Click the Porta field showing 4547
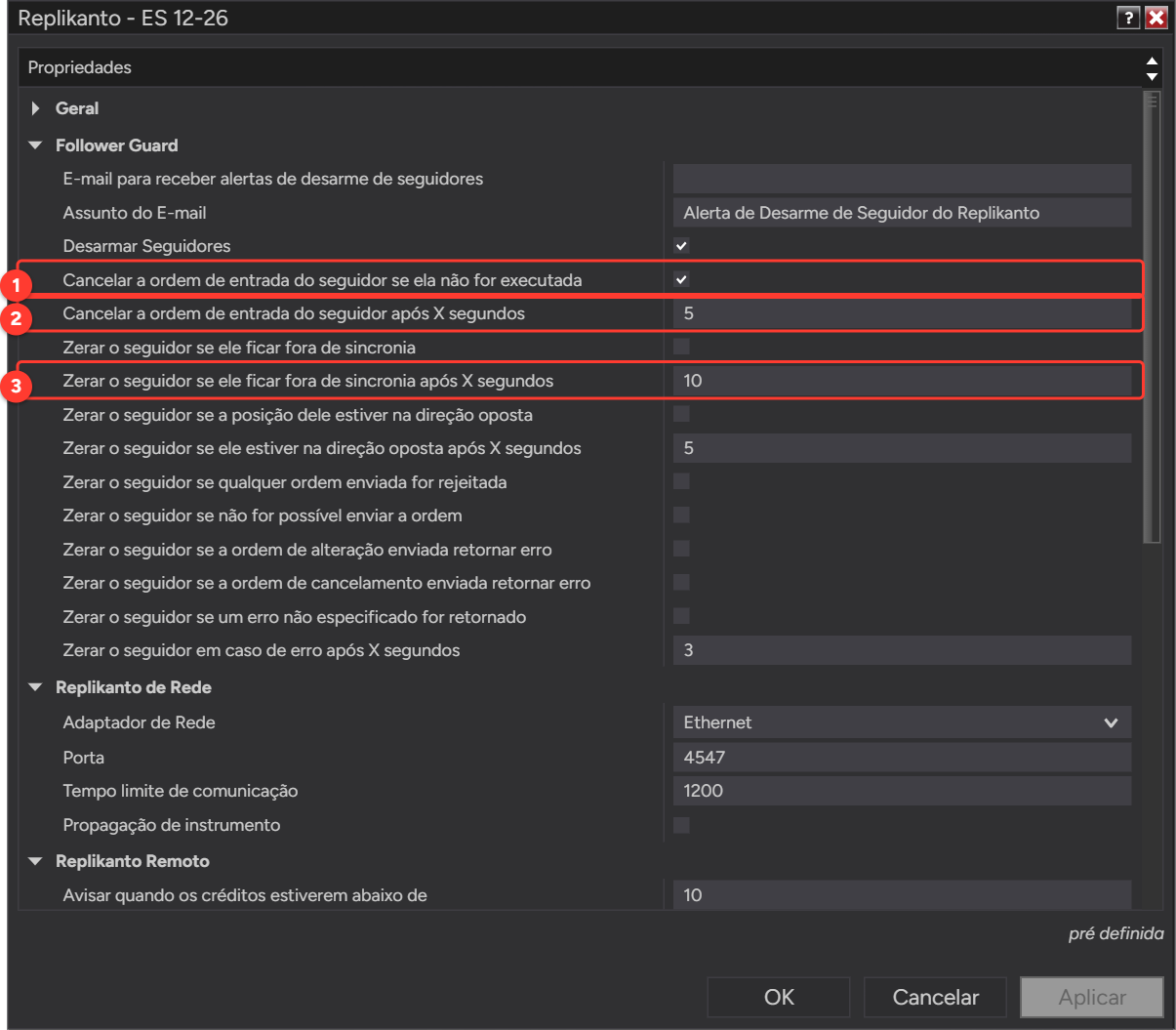This screenshot has width=1176, height=1030. click(x=902, y=758)
